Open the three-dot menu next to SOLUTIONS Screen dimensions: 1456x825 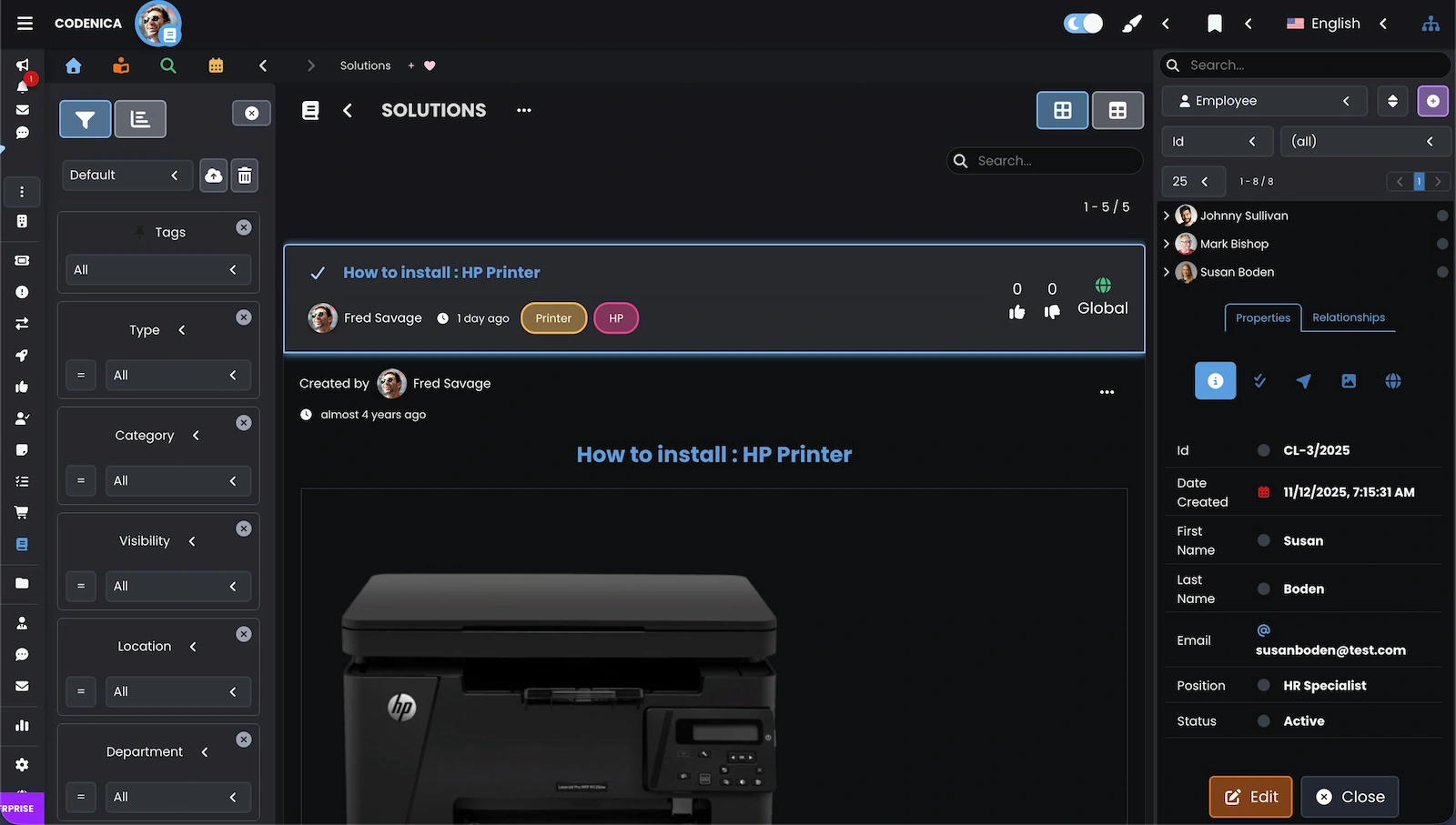coord(523,110)
